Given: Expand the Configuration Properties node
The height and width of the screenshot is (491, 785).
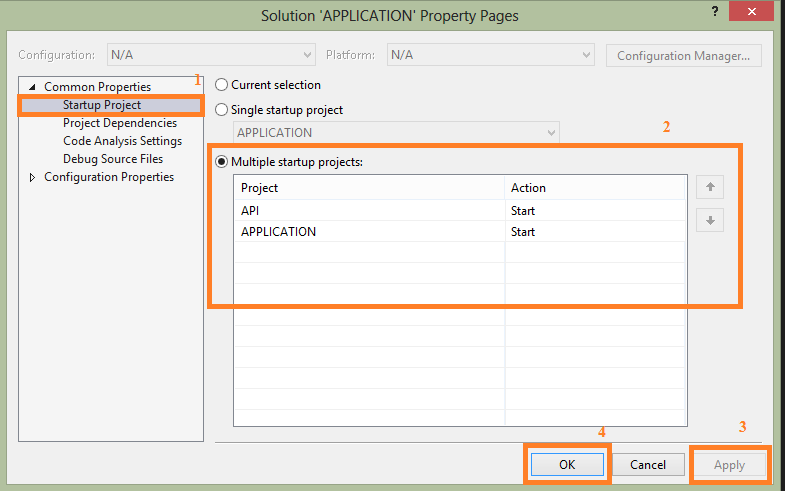Looking at the screenshot, I should (32, 177).
